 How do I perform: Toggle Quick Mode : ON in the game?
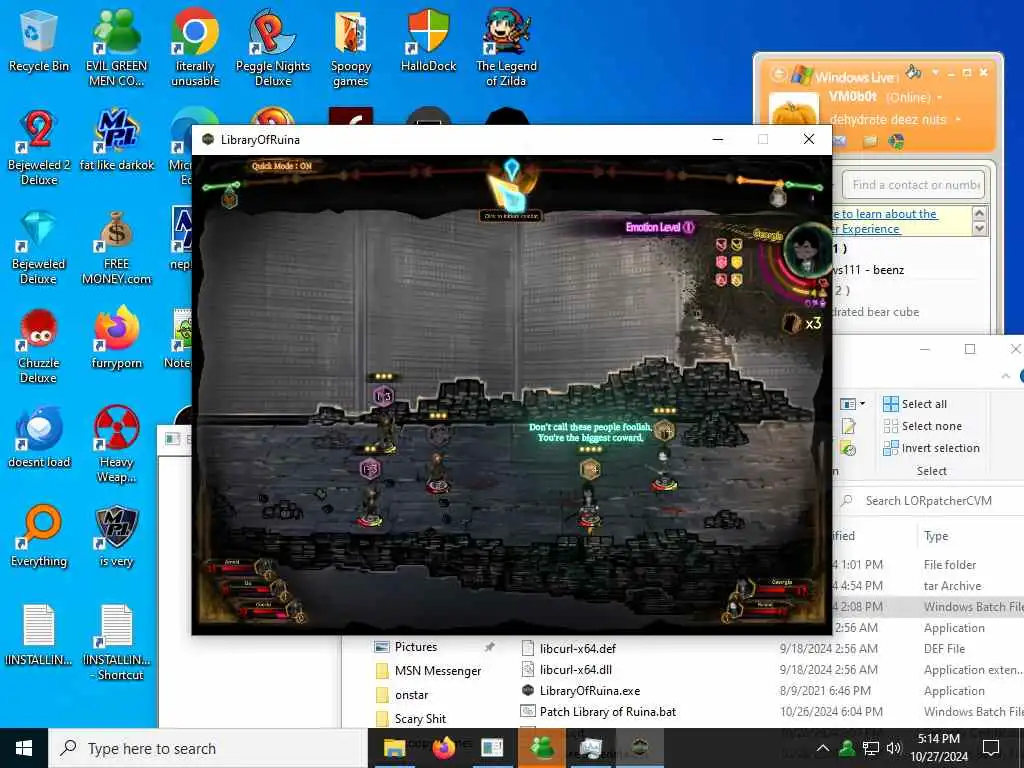[x=282, y=166]
